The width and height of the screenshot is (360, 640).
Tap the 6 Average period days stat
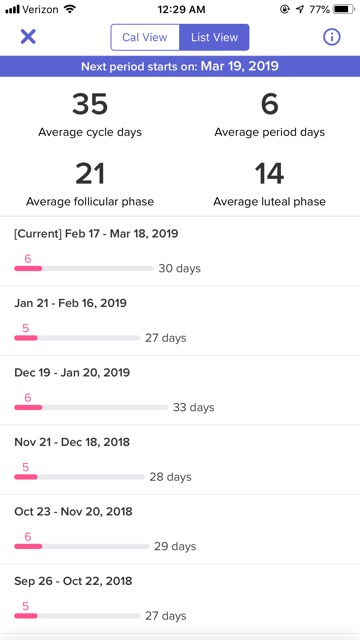coord(269,115)
